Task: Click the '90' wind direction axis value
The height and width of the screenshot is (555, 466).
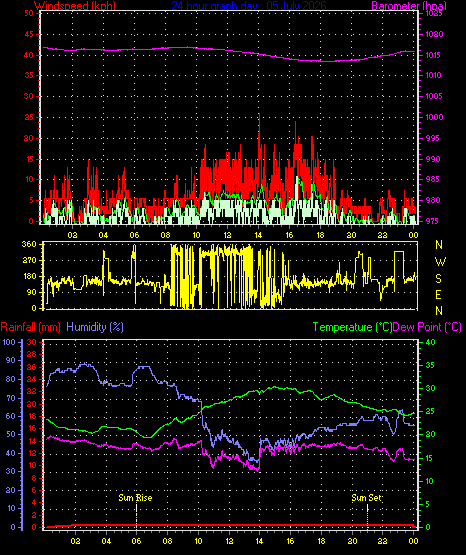Action: click(31, 292)
